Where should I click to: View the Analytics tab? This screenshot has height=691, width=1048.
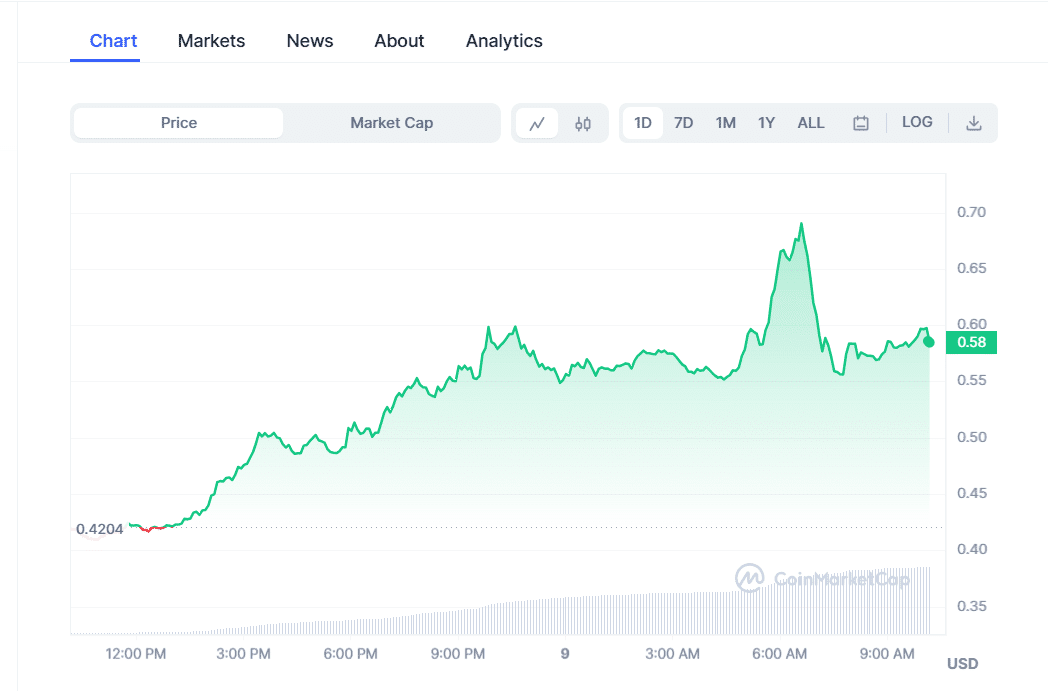pos(504,41)
